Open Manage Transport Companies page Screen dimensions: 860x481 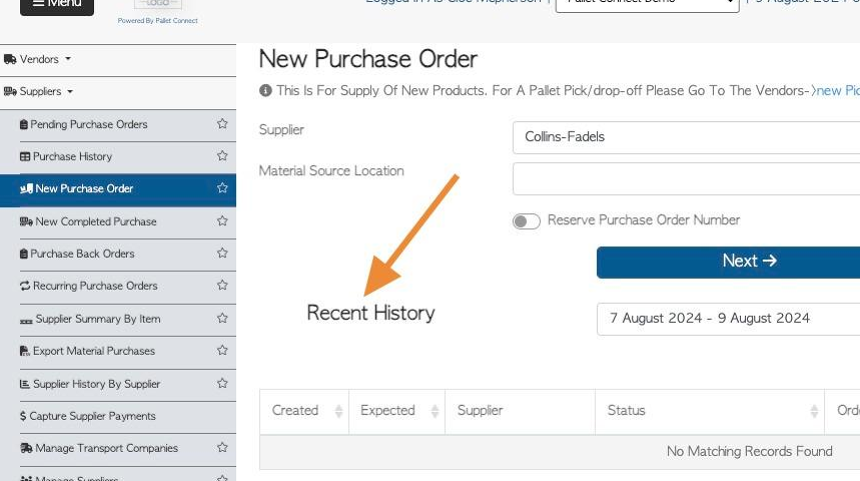pyautogui.click(x=99, y=448)
